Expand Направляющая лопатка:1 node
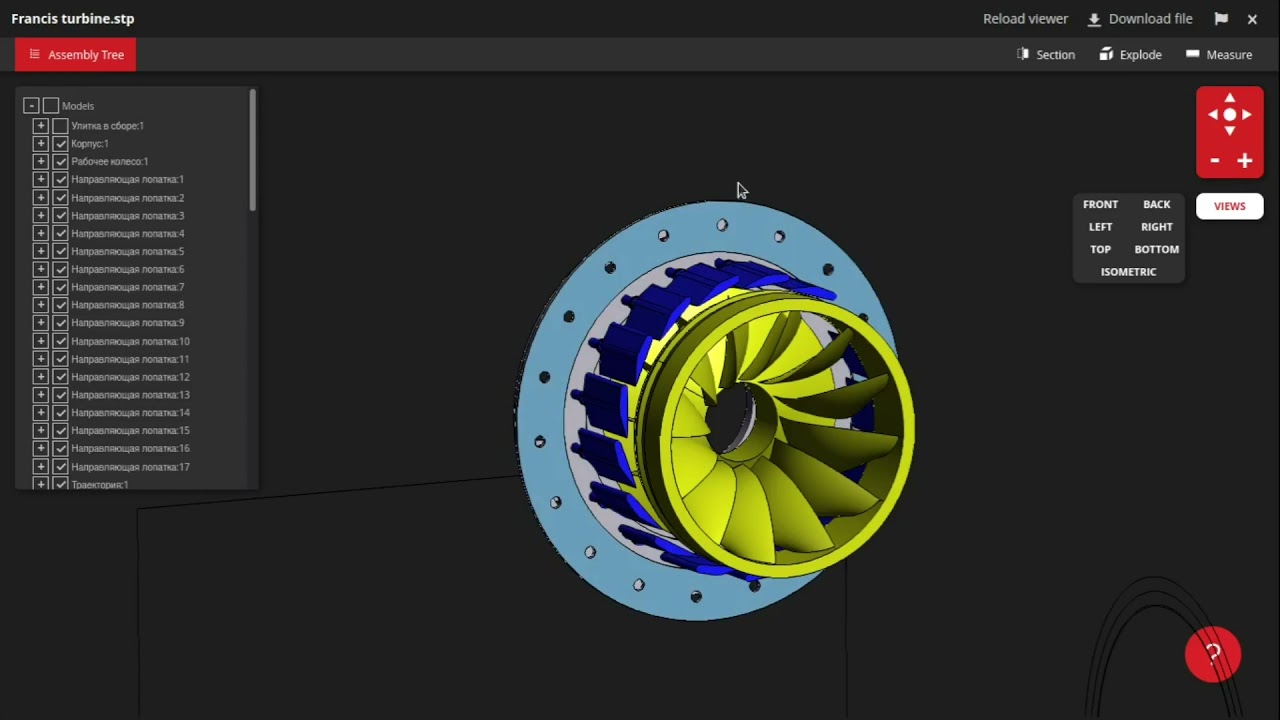This screenshot has height=720, width=1280. click(x=40, y=179)
